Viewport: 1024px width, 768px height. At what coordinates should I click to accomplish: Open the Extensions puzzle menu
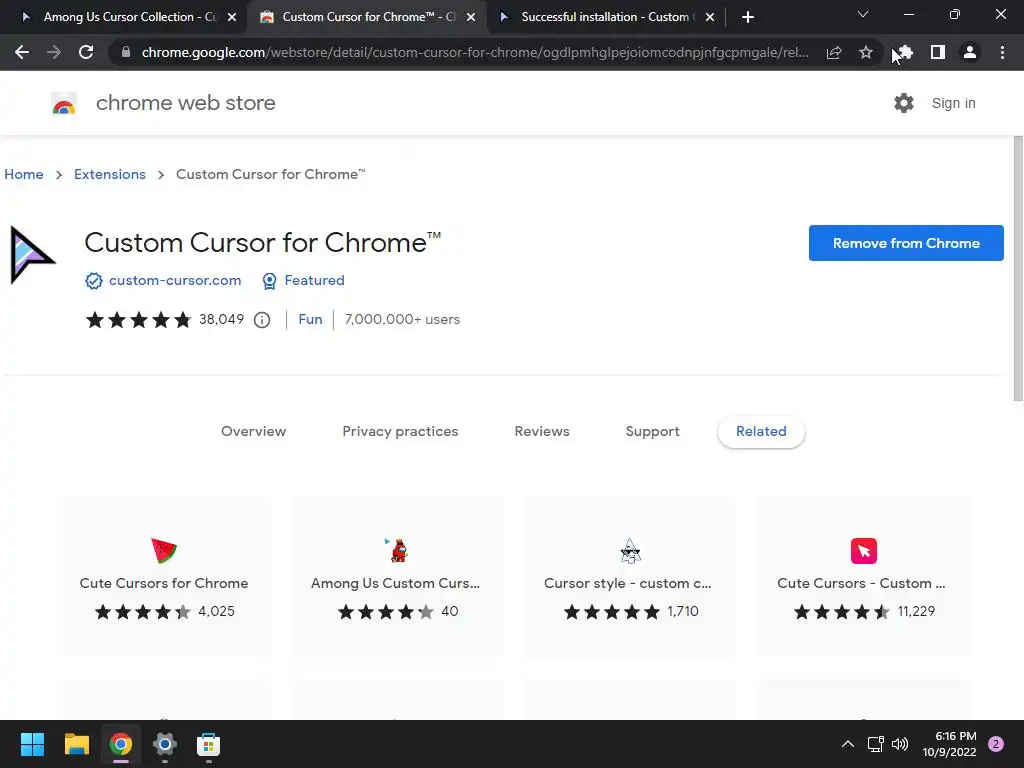(904, 52)
